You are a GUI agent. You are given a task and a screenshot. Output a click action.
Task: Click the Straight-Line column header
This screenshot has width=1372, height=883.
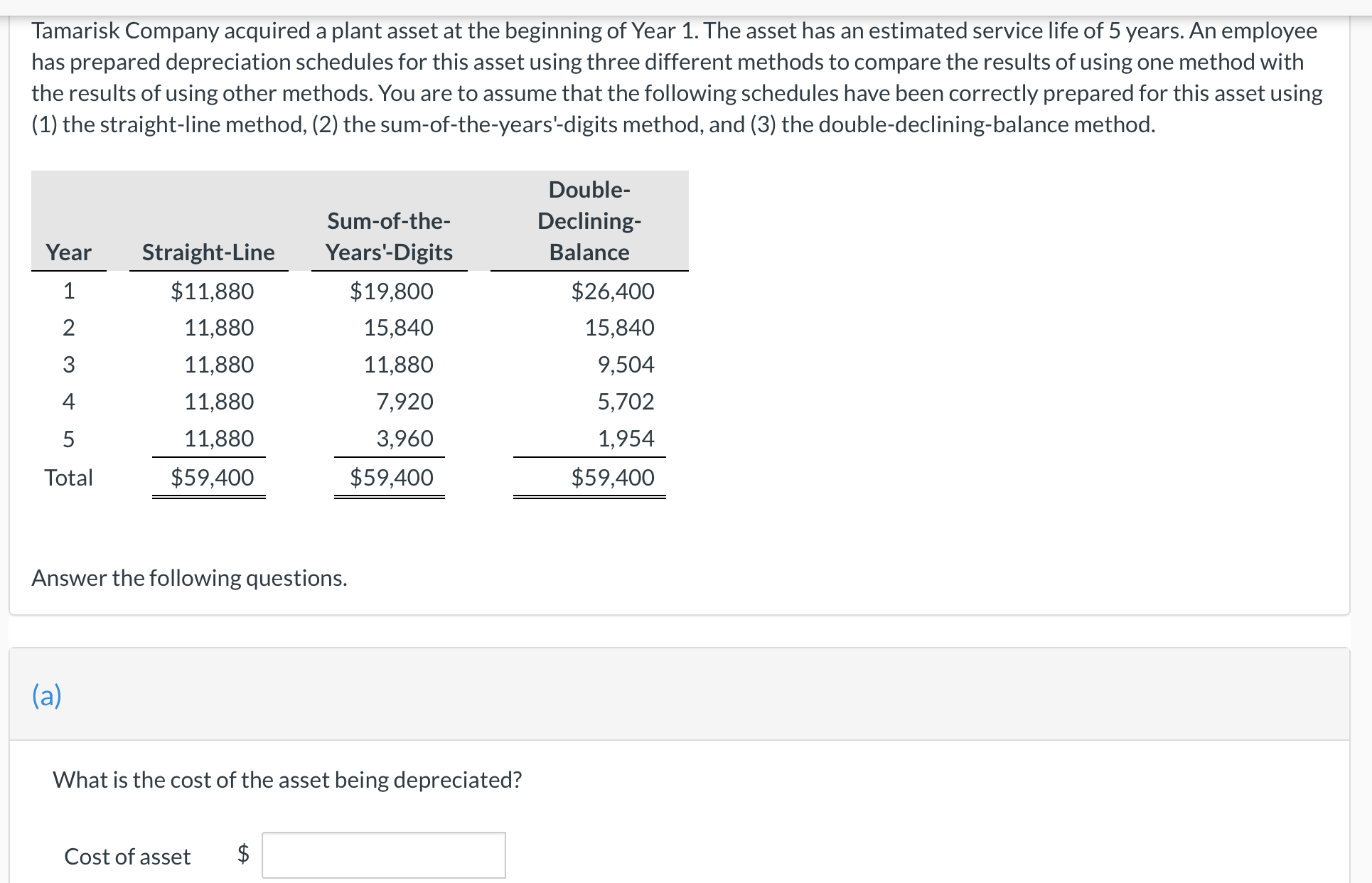[x=208, y=252]
